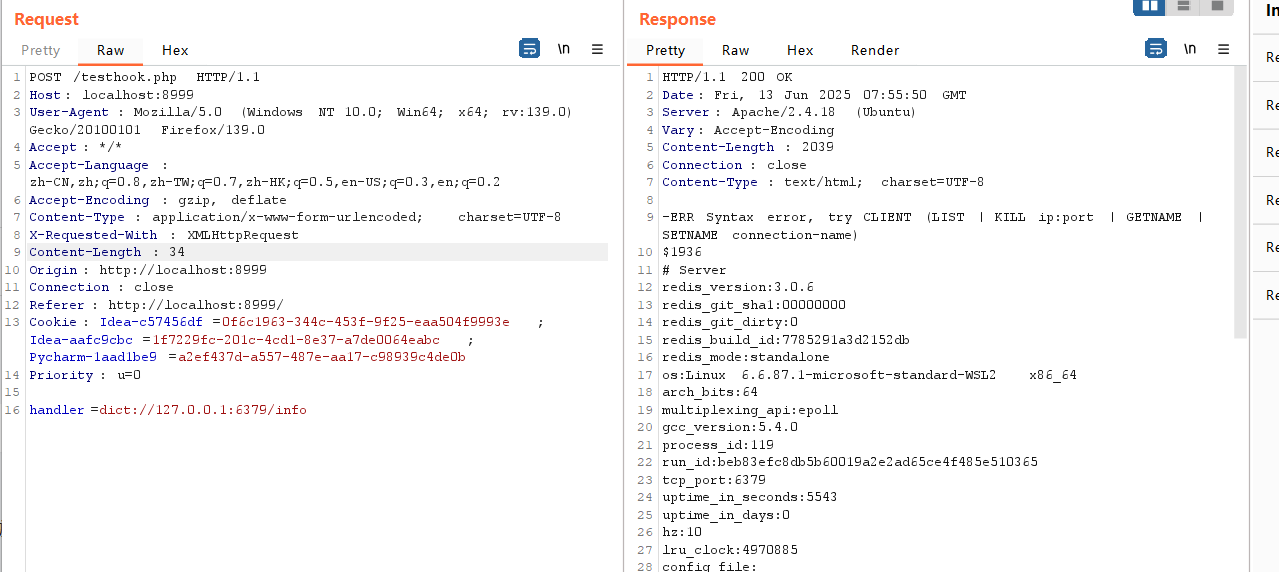This screenshot has height=572, width=1279.
Task: Show non-printable chars (\n) in Response
Action: 1190,49
